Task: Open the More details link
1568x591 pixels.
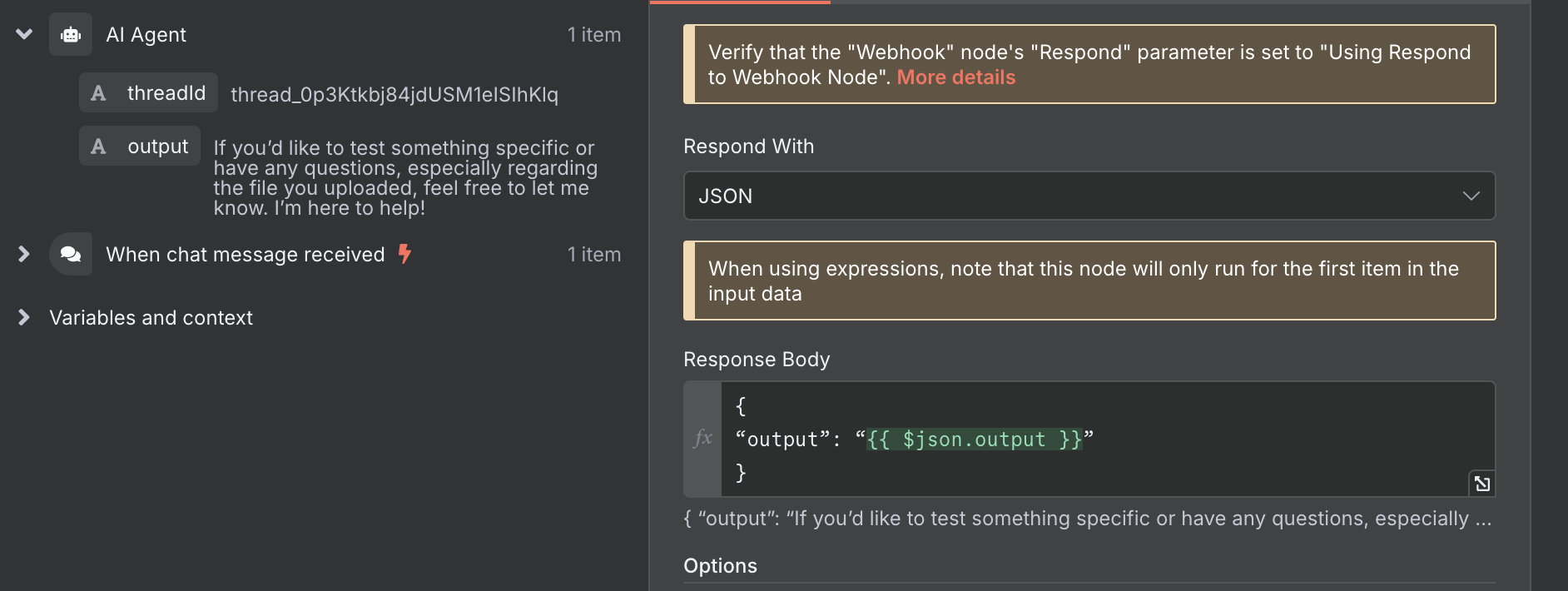Action: coord(956,77)
